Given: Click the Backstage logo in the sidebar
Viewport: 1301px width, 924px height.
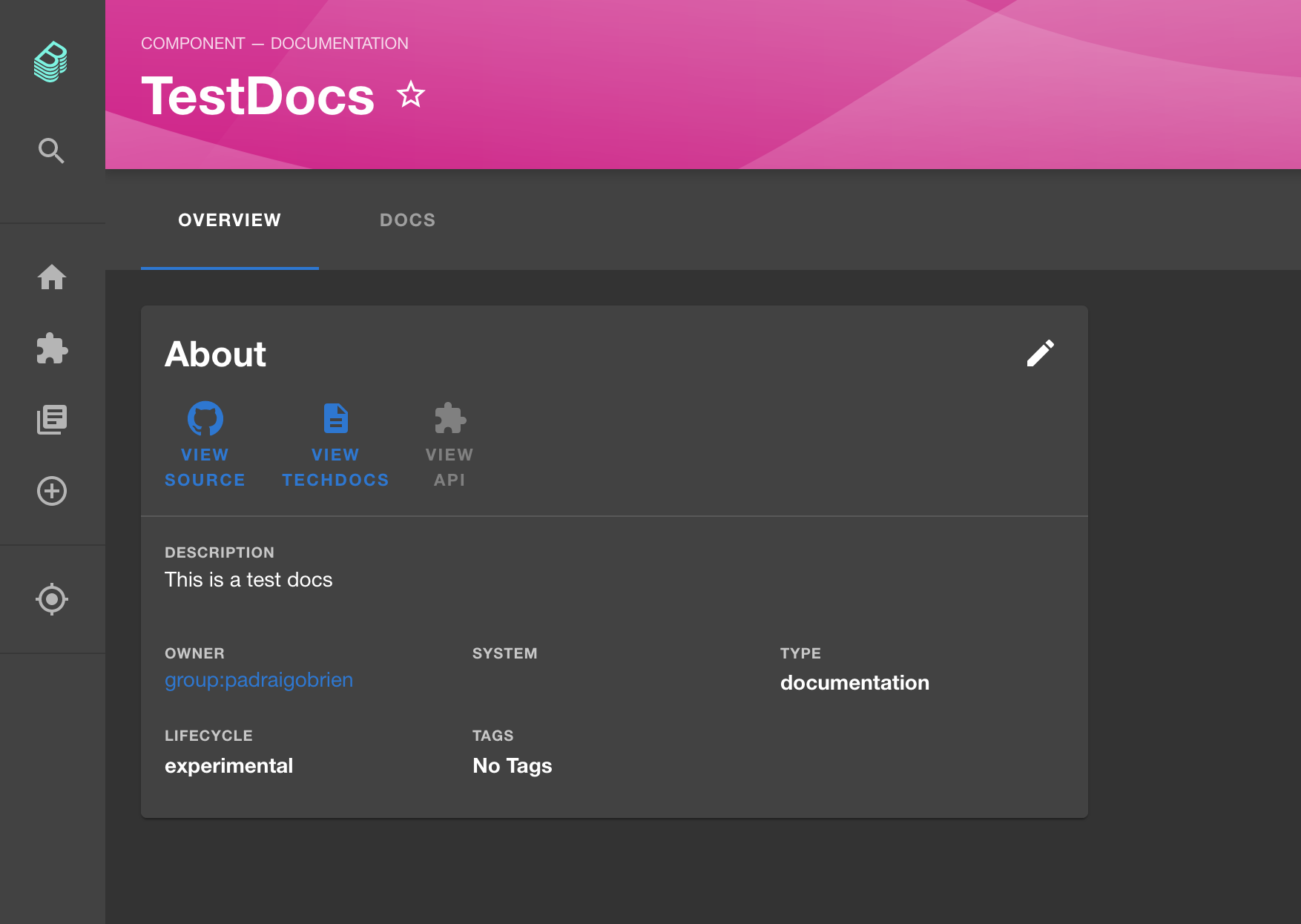Looking at the screenshot, I should (50, 62).
